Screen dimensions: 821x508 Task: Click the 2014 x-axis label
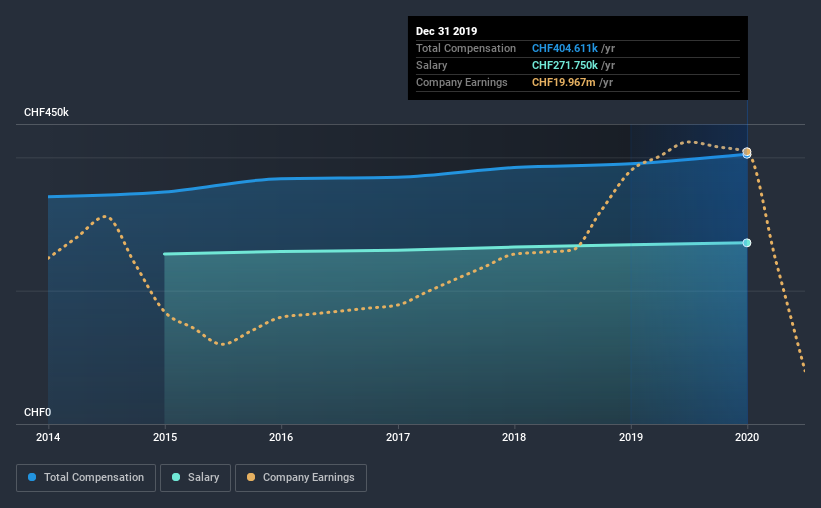48,437
